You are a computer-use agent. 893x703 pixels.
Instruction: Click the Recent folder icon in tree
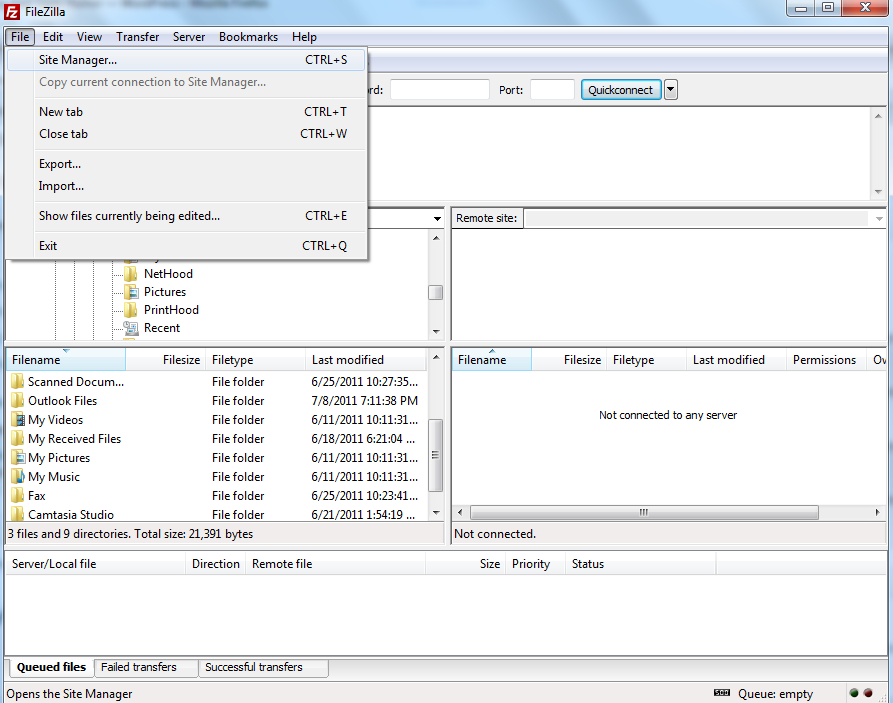click(x=131, y=328)
